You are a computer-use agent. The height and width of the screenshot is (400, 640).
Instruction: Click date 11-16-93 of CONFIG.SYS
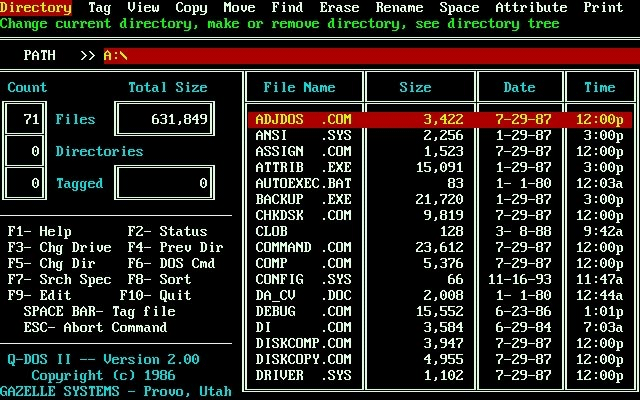pyautogui.click(x=519, y=279)
